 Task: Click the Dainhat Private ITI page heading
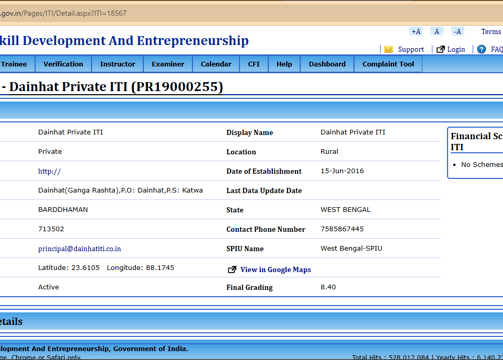[116, 87]
